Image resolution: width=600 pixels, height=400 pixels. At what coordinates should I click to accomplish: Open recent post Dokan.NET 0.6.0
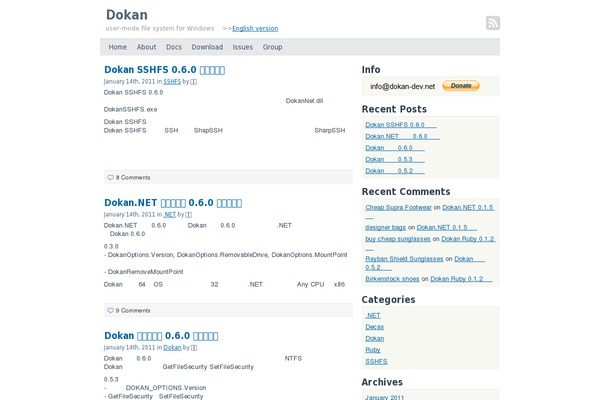tap(402, 136)
